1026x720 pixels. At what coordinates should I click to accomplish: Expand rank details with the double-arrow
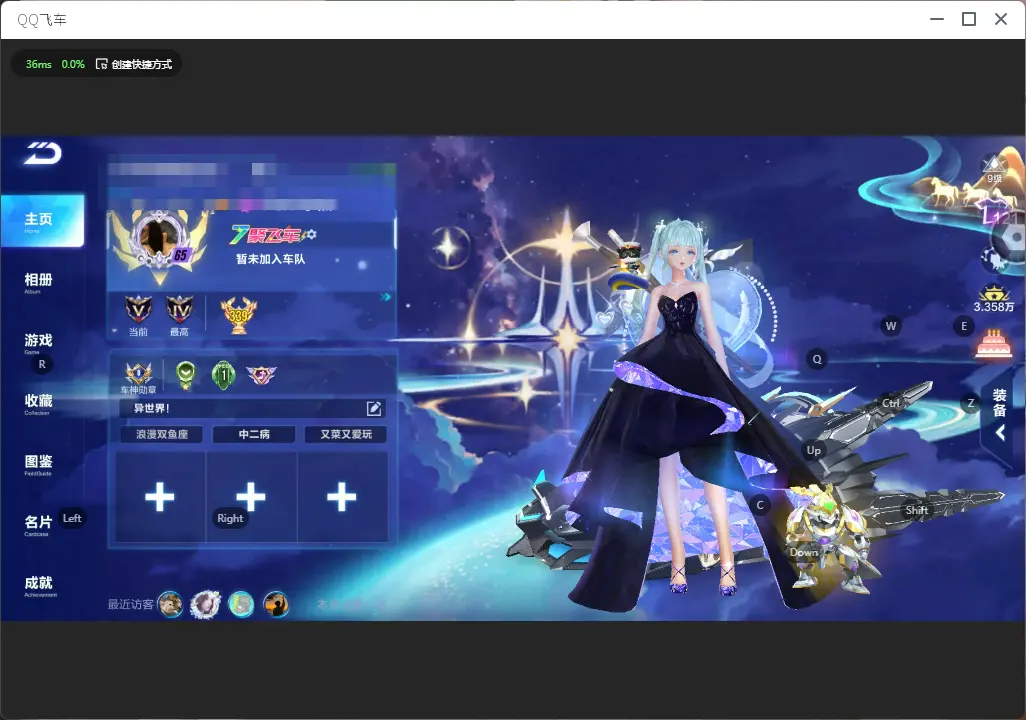point(385,297)
